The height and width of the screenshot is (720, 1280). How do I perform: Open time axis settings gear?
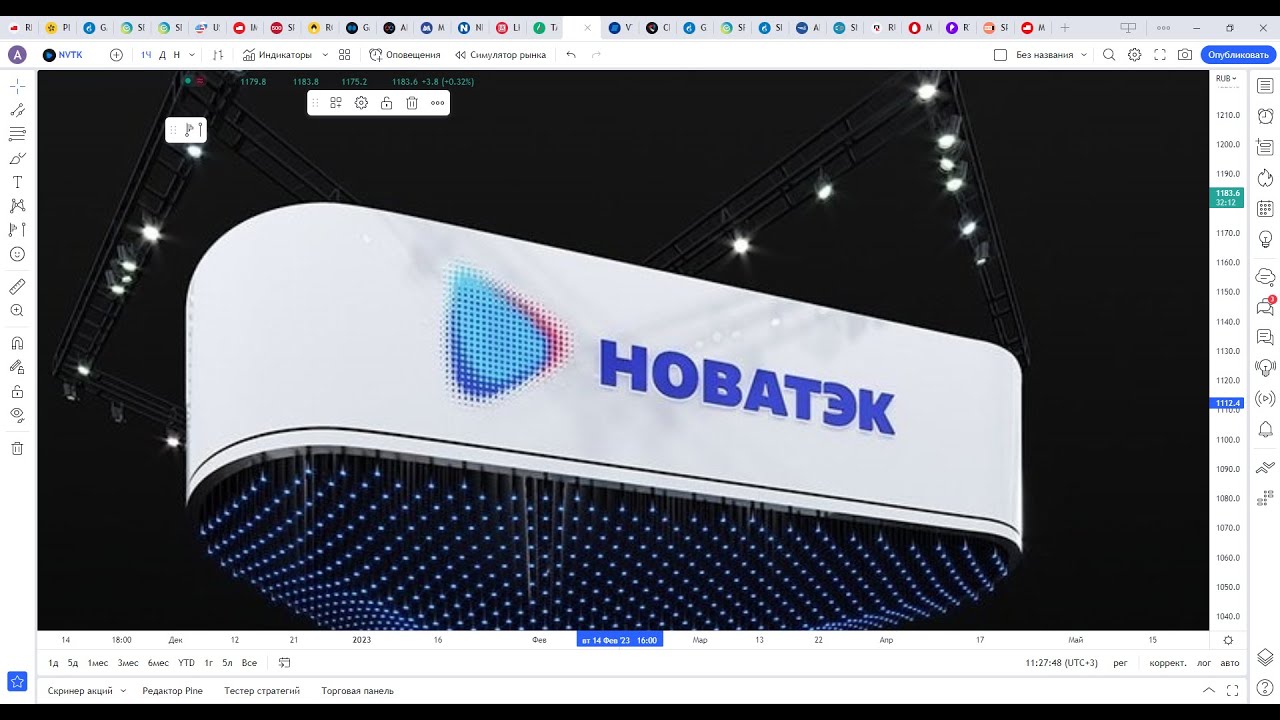click(x=1228, y=640)
